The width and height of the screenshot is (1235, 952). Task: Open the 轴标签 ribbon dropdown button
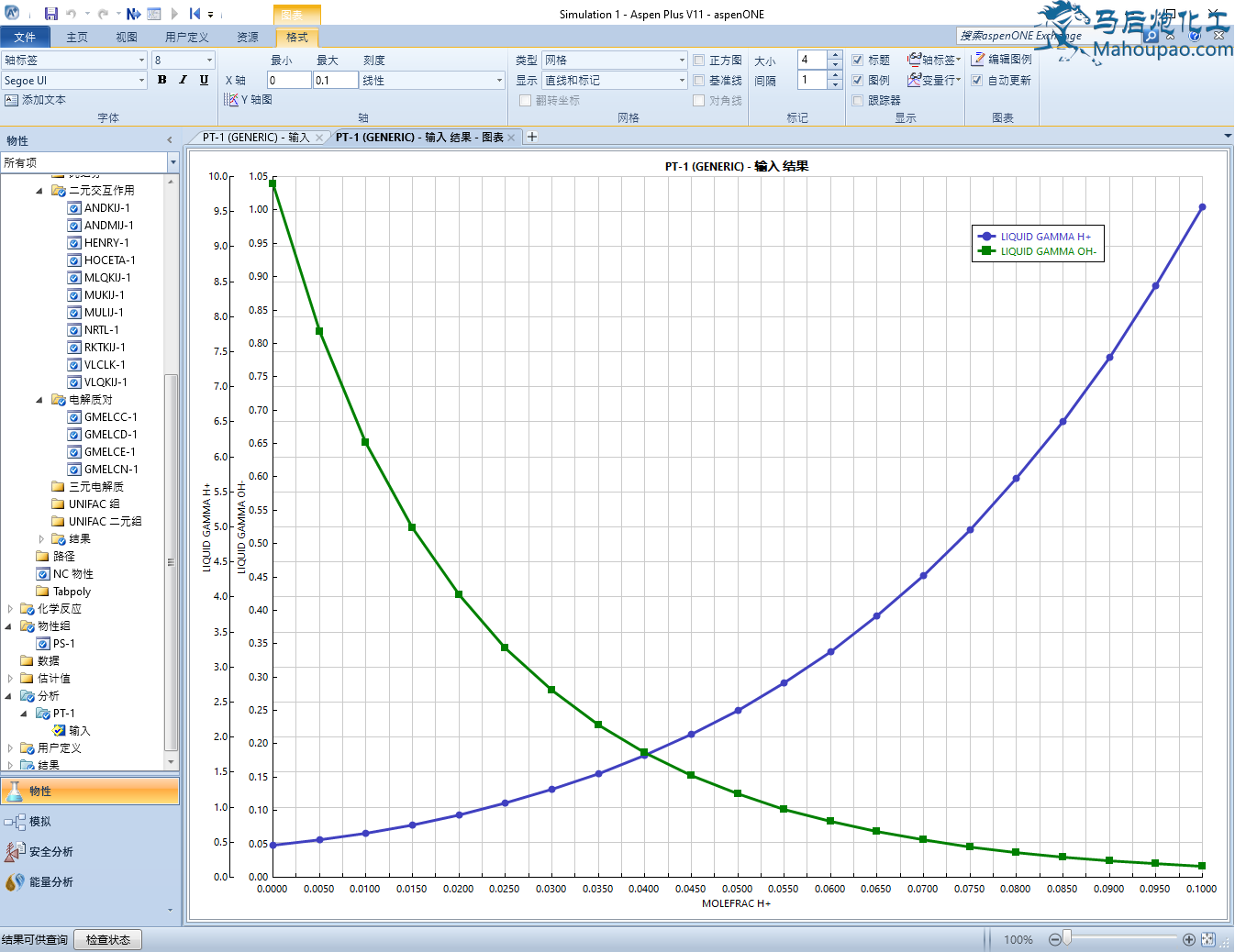coord(934,60)
